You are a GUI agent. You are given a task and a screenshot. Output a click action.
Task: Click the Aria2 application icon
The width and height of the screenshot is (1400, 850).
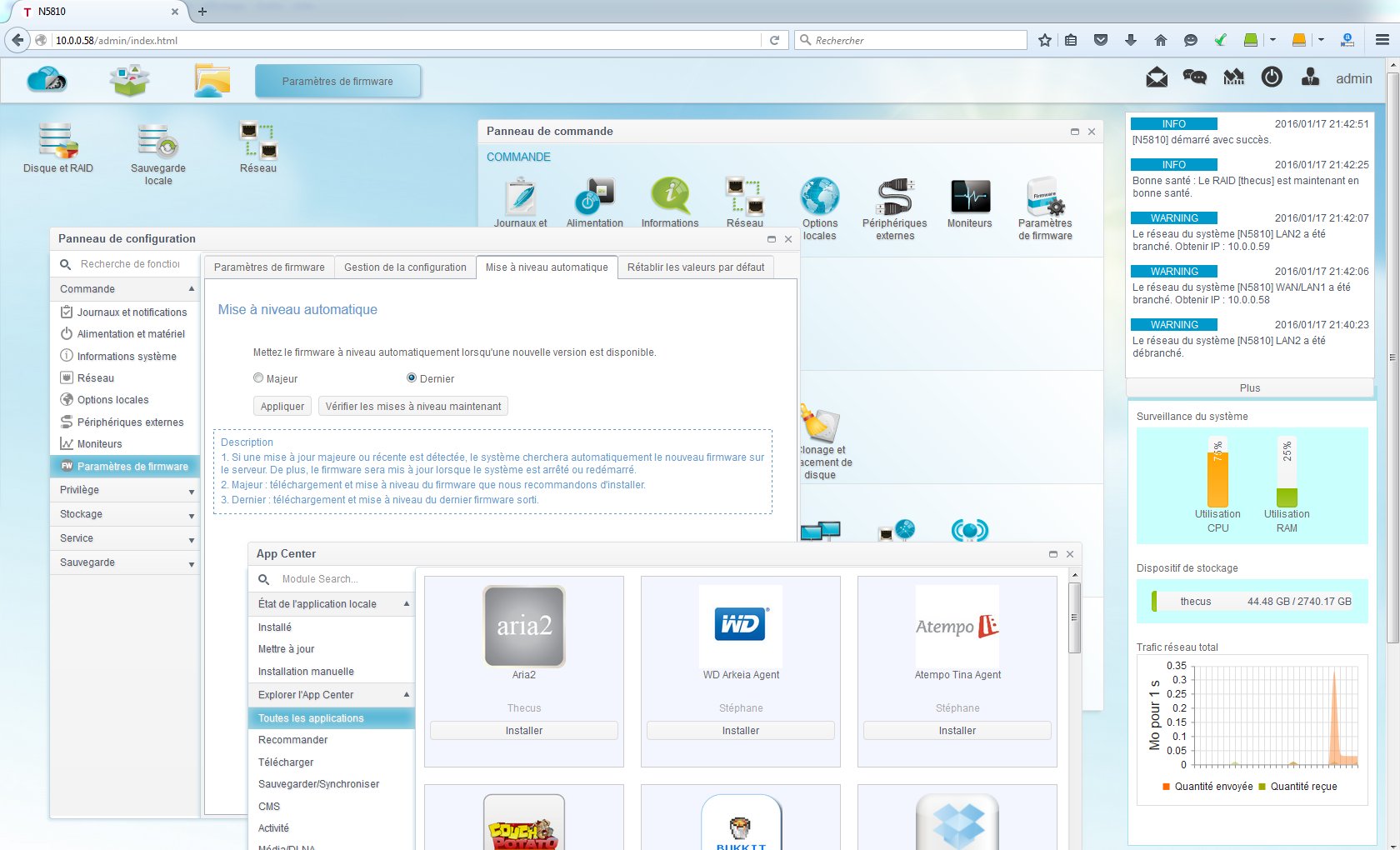pyautogui.click(x=524, y=627)
